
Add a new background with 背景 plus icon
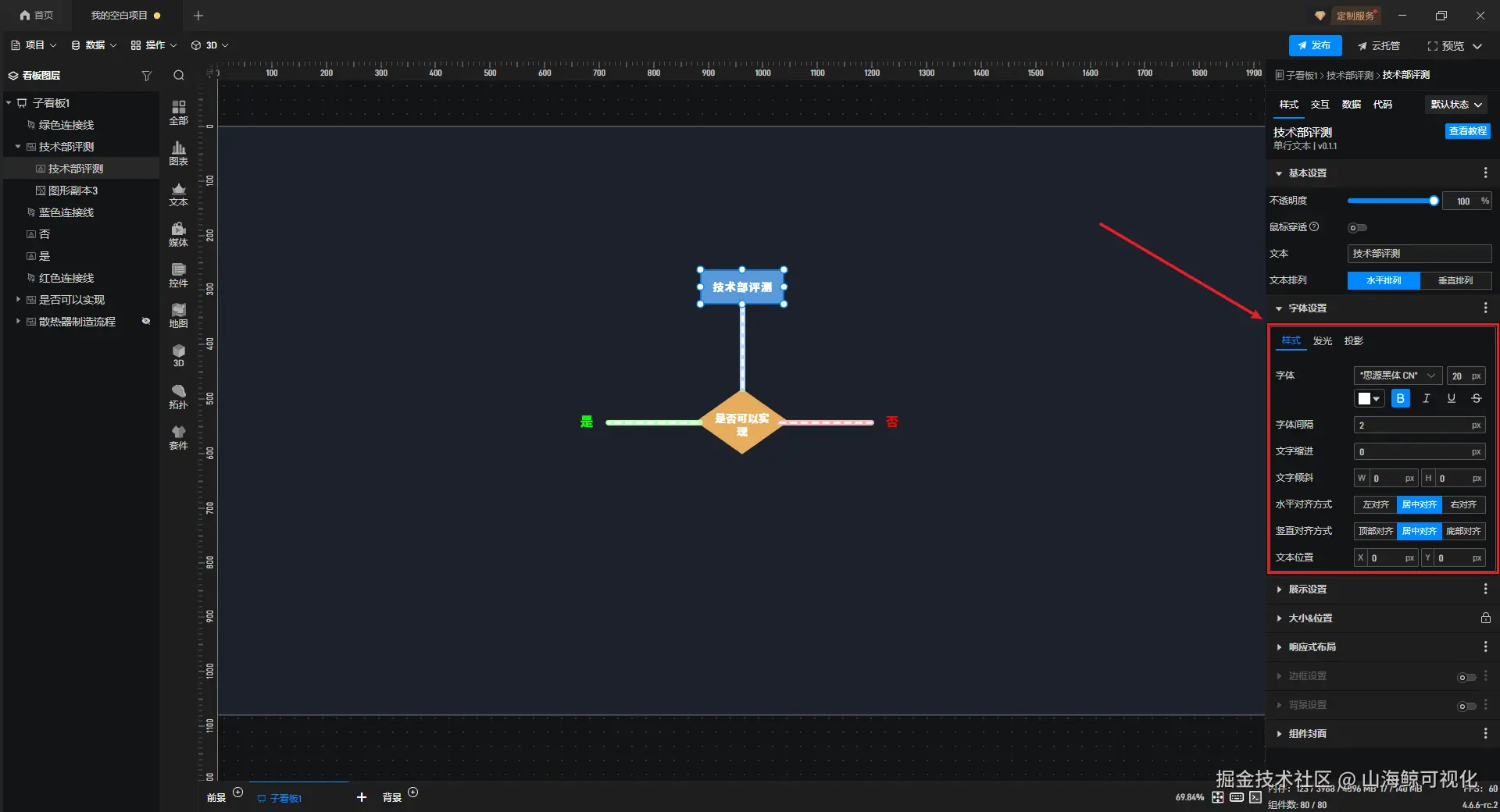coord(413,792)
